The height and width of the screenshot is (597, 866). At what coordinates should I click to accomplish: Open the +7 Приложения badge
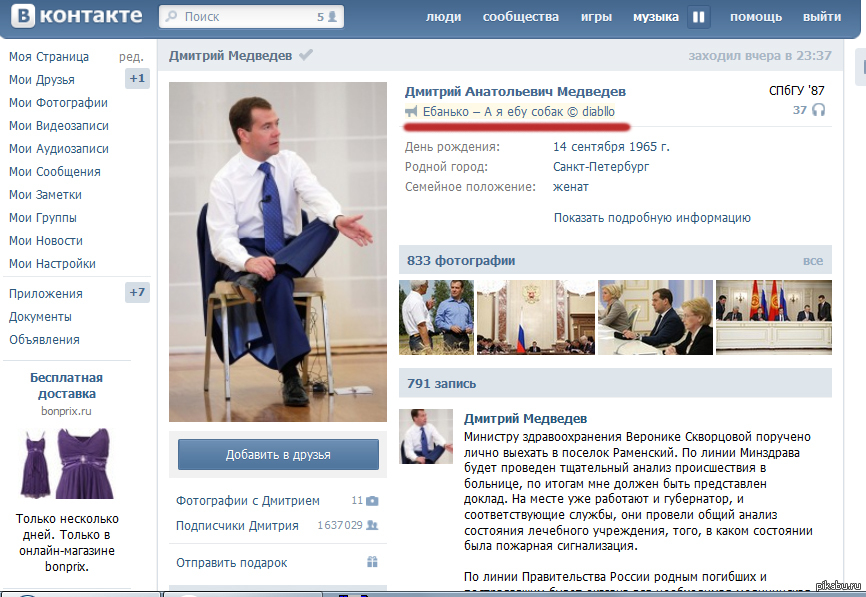click(137, 292)
